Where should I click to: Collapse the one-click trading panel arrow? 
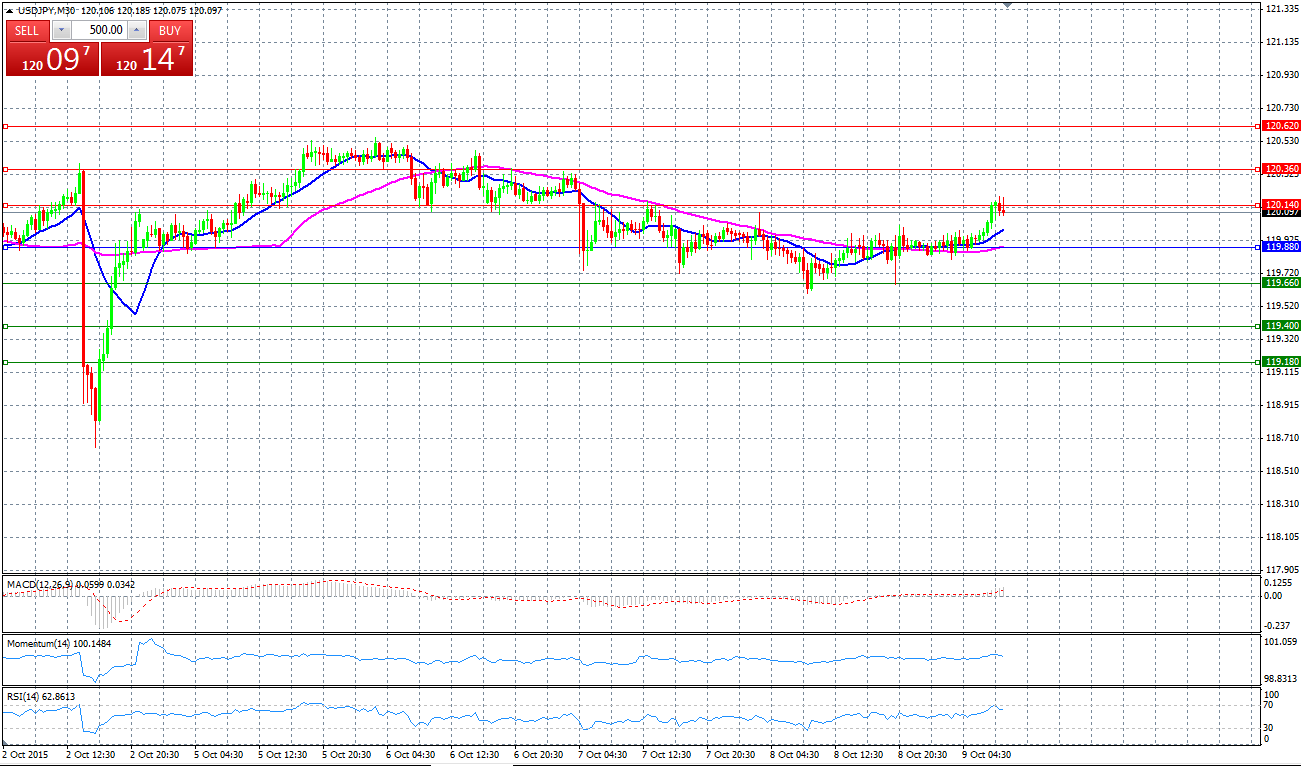10,10
